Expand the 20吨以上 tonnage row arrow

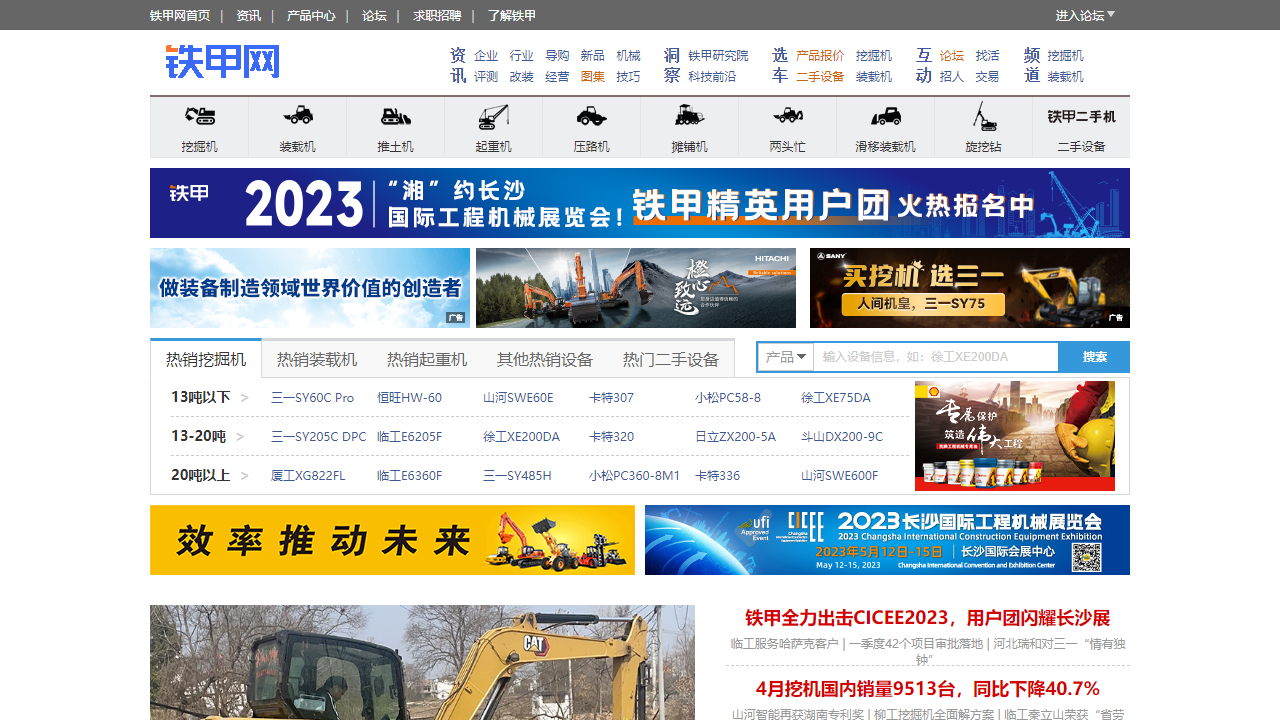coord(245,476)
